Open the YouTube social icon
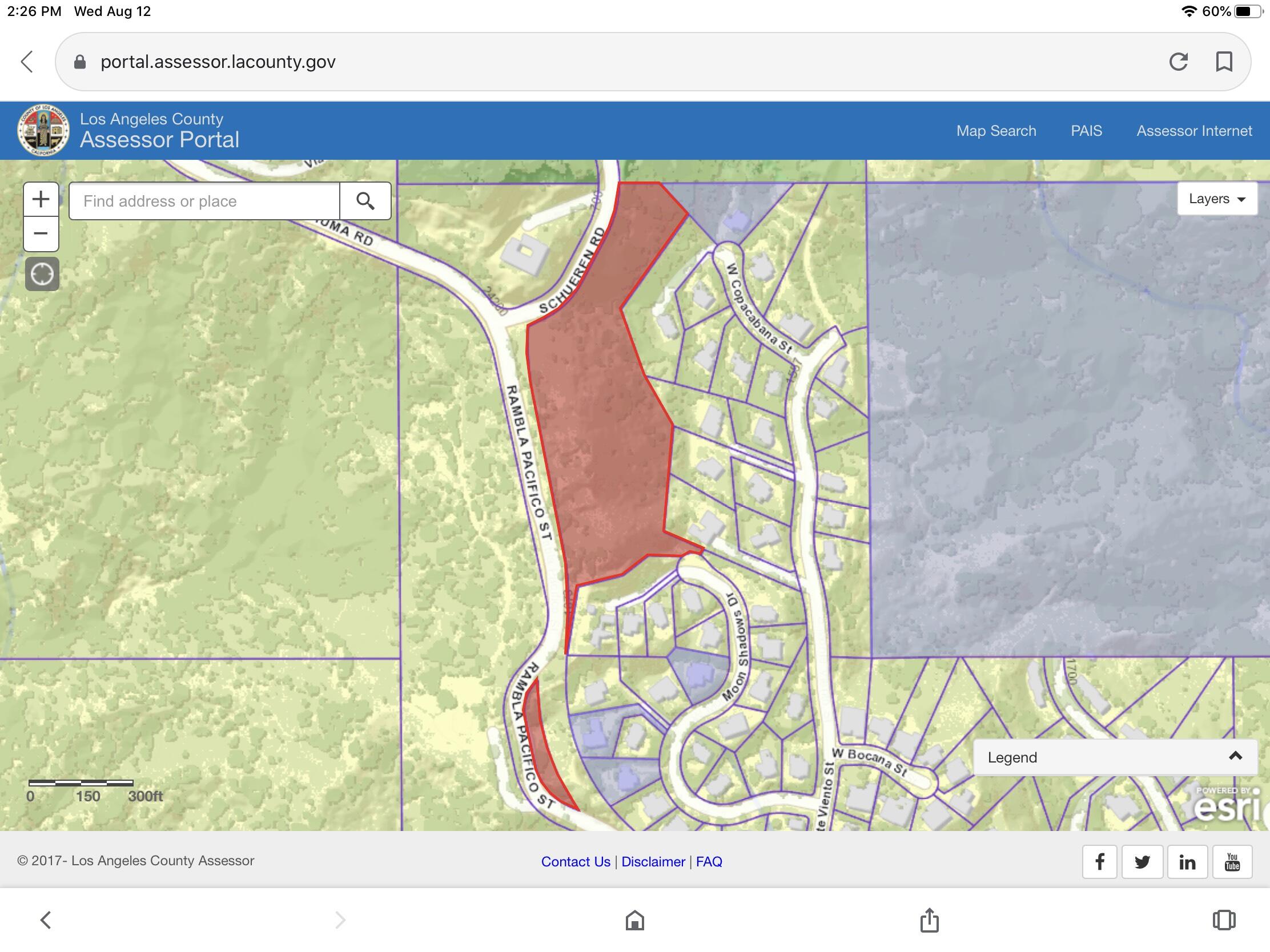This screenshot has height=952, width=1270. [1232, 861]
